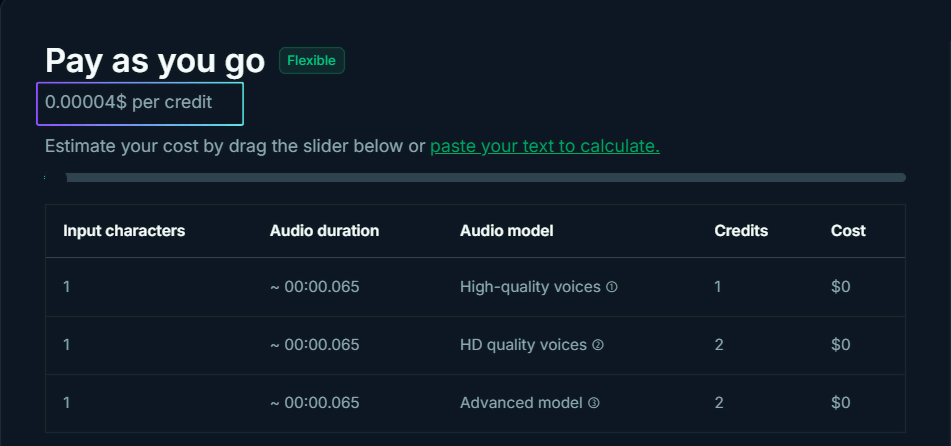
Task: Click the info icon beside Advanced model
Action: [x=594, y=403]
